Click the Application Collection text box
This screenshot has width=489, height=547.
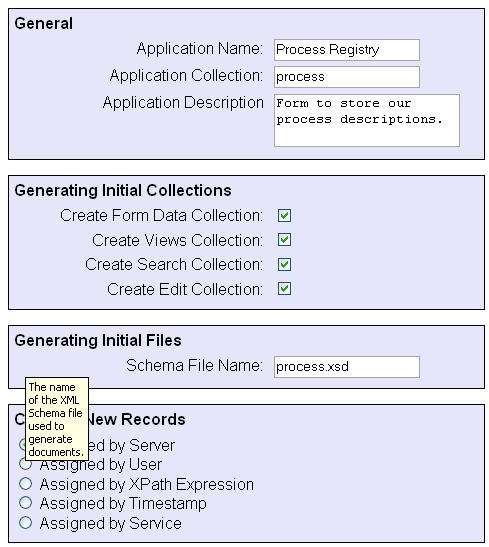[x=346, y=77]
